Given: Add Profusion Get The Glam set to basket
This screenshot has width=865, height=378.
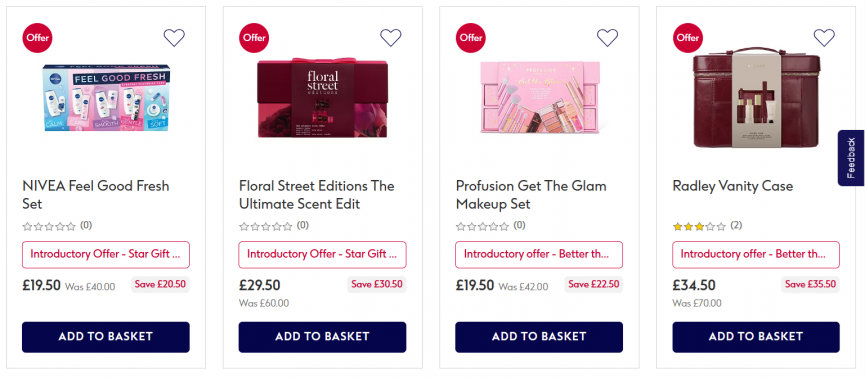Looking at the screenshot, I should [x=539, y=337].
